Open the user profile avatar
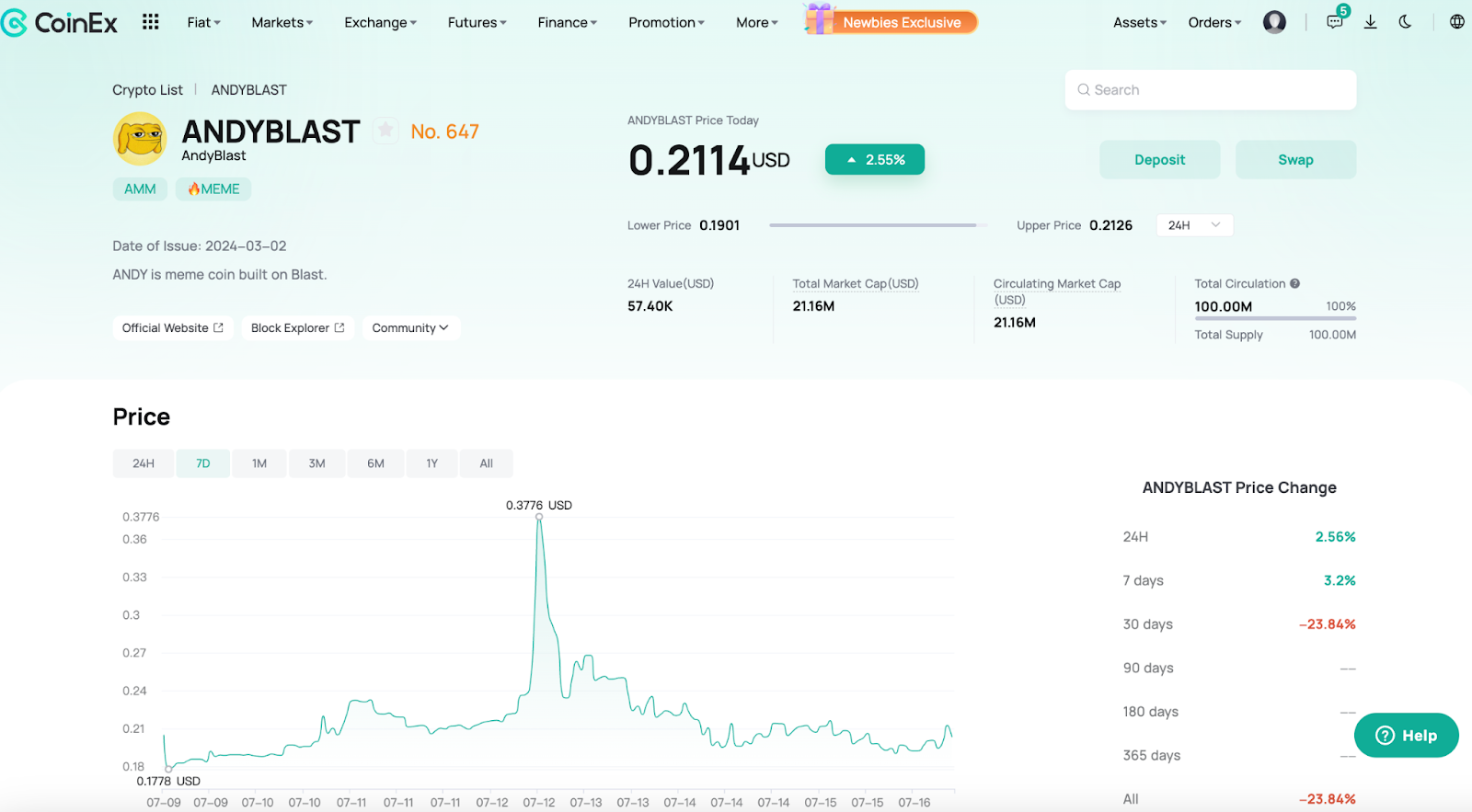Viewport: 1472px width, 812px height. [x=1274, y=22]
